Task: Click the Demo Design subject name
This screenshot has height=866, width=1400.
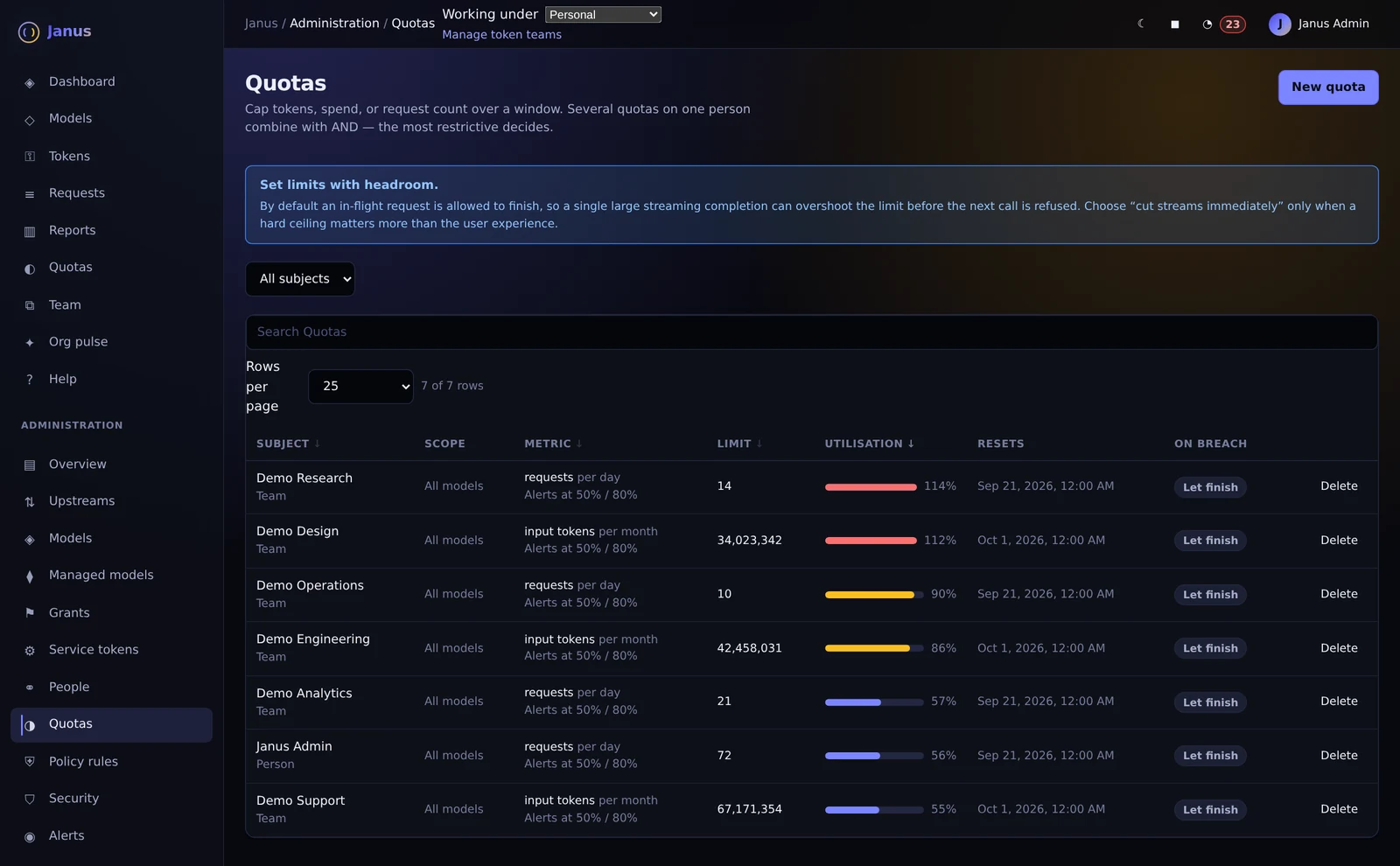Action: pyautogui.click(x=297, y=532)
